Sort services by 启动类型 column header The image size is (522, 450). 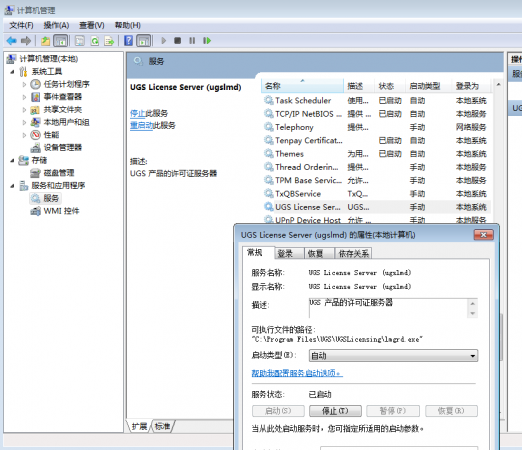click(428, 86)
